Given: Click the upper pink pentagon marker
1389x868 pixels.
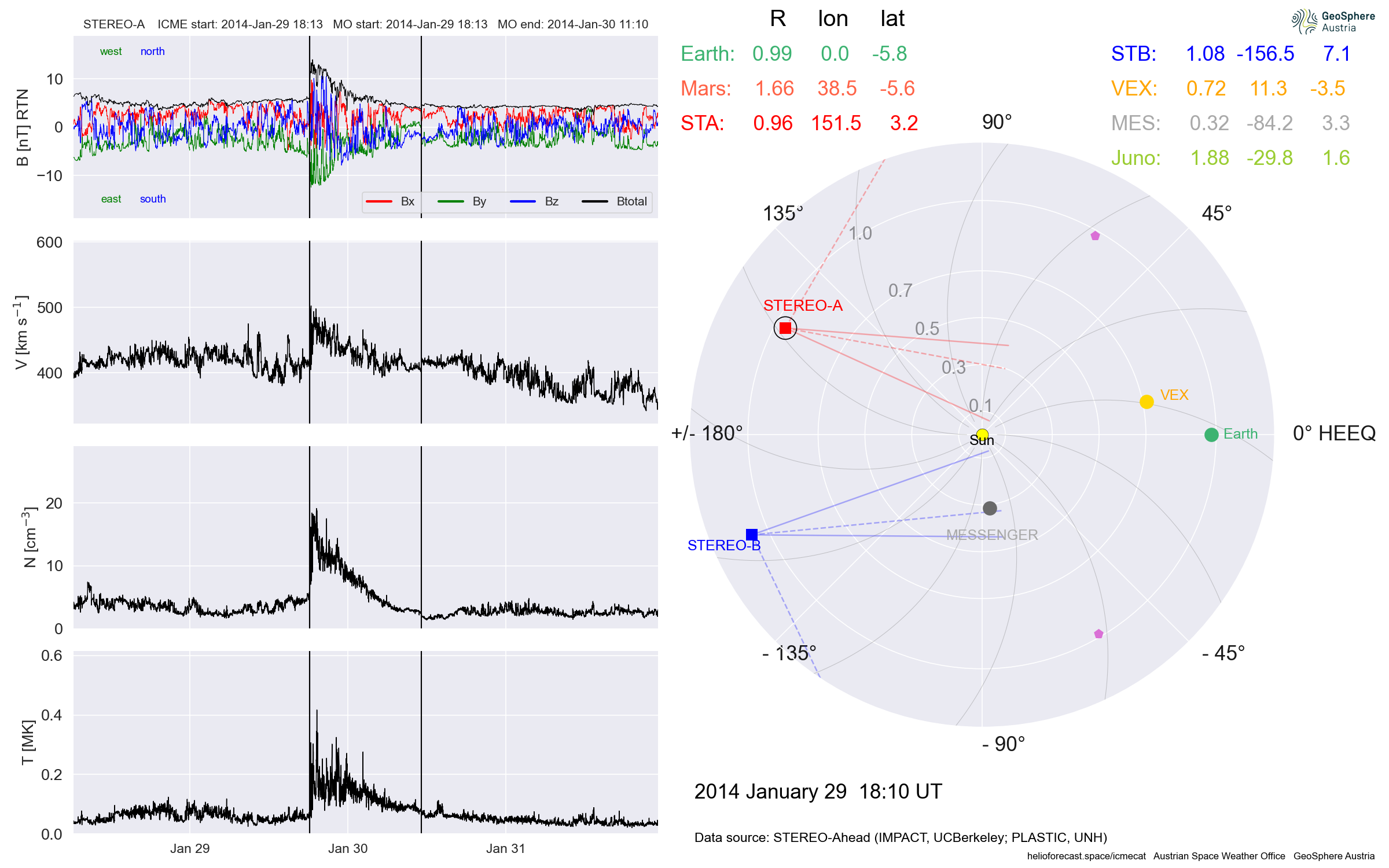Looking at the screenshot, I should point(1095,236).
